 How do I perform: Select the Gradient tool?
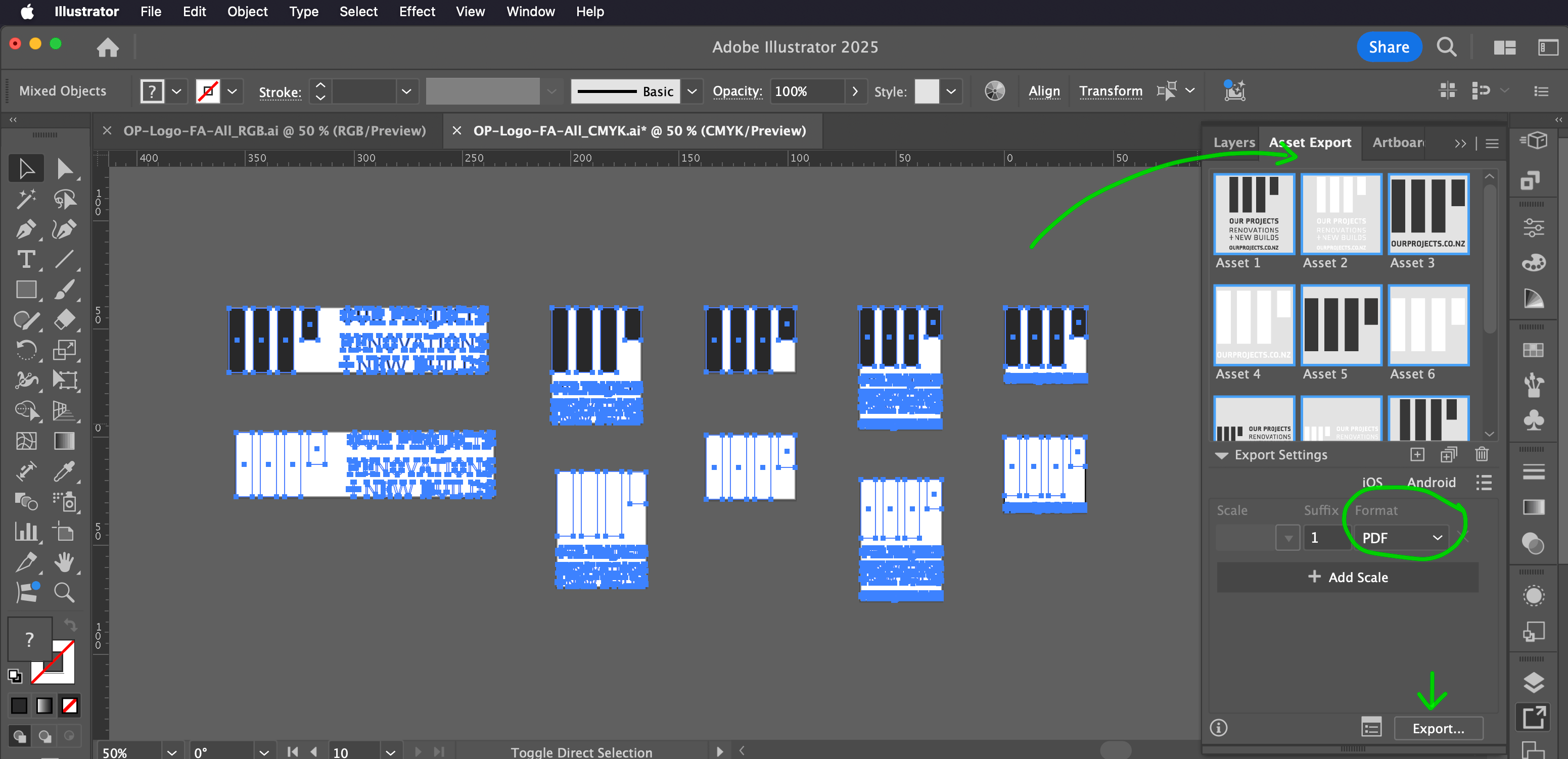click(x=65, y=441)
